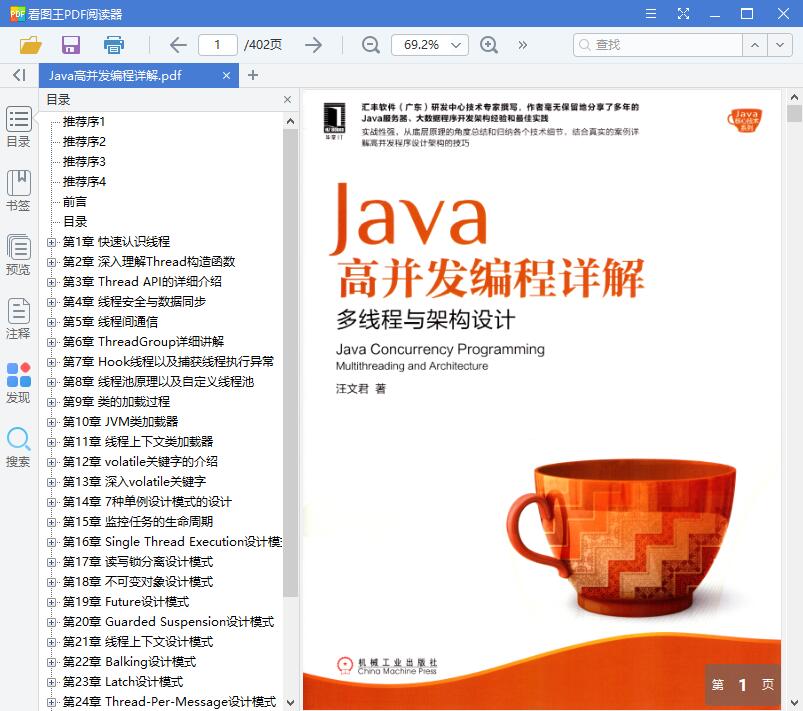Go to the next page arrow
Image resolution: width=803 pixels, height=711 pixels.
point(313,45)
